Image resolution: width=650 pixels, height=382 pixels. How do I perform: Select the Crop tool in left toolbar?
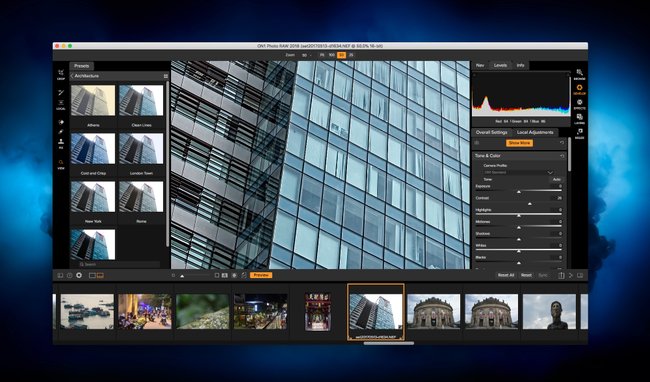point(61,74)
